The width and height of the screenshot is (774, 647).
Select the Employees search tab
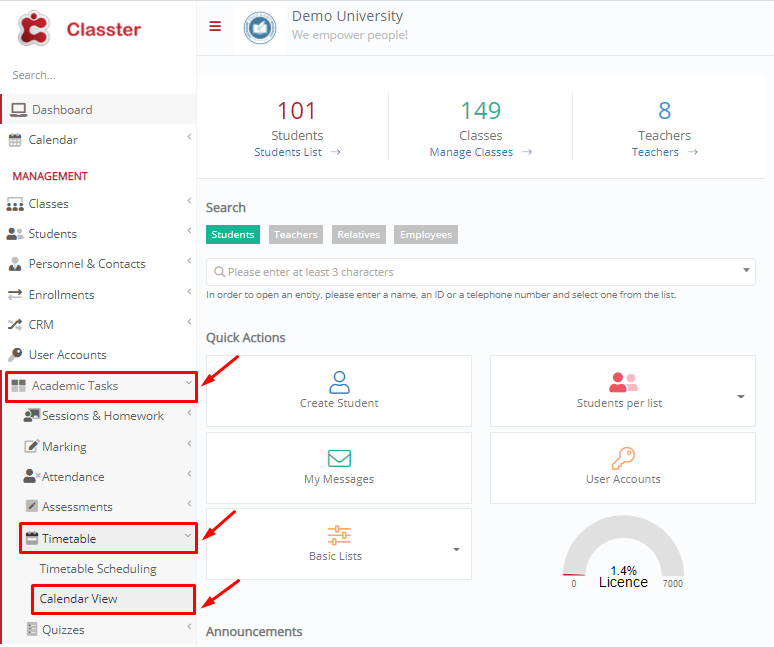click(x=426, y=234)
